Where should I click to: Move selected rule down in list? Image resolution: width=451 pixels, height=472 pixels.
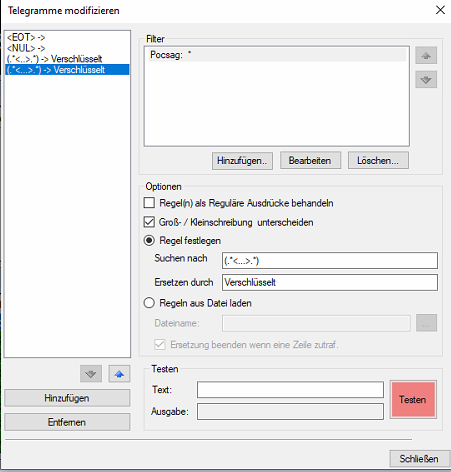coord(91,374)
